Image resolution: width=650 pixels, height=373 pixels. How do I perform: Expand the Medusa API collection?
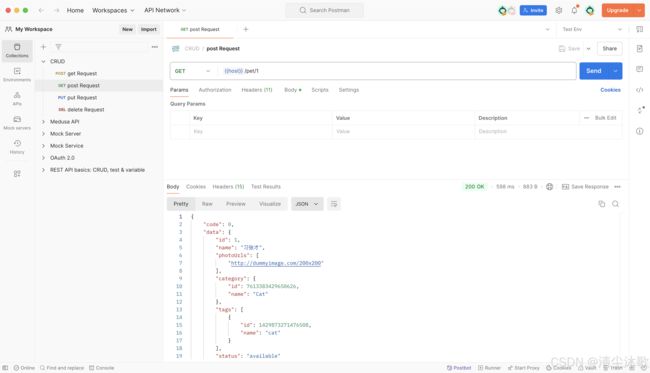coord(43,121)
